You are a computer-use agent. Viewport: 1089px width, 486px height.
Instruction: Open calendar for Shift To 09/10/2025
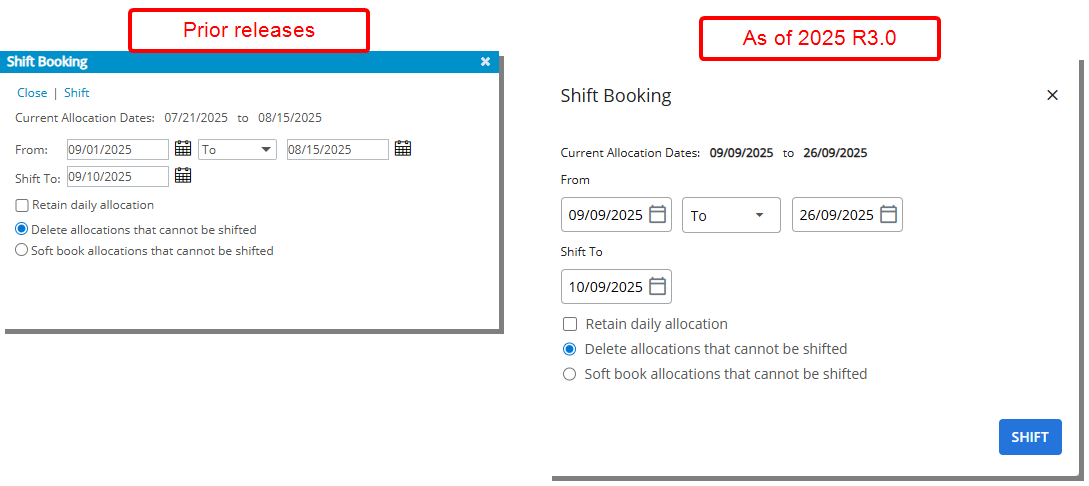[183, 175]
